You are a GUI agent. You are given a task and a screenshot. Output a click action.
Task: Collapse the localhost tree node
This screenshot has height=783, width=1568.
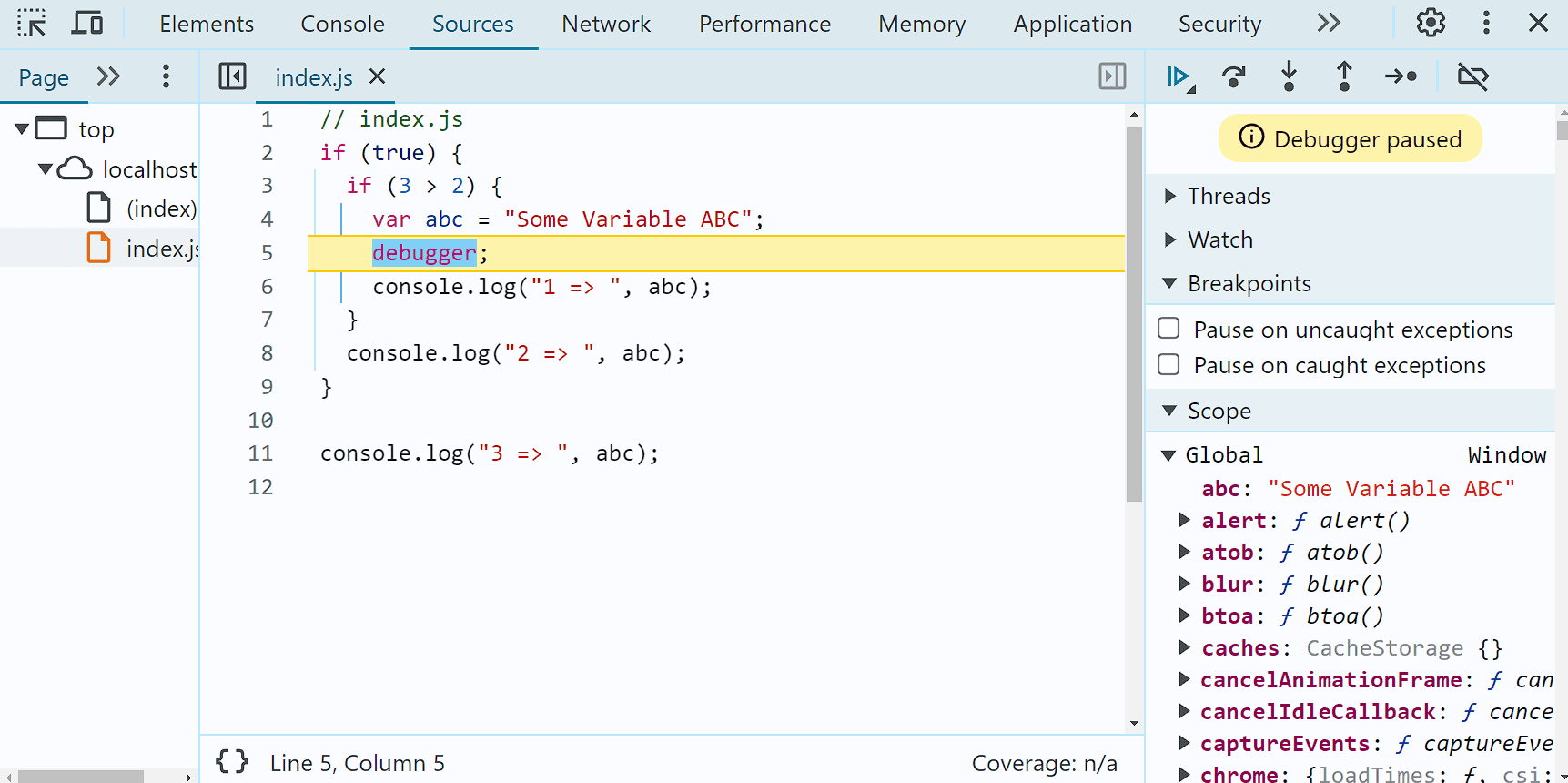coord(45,168)
